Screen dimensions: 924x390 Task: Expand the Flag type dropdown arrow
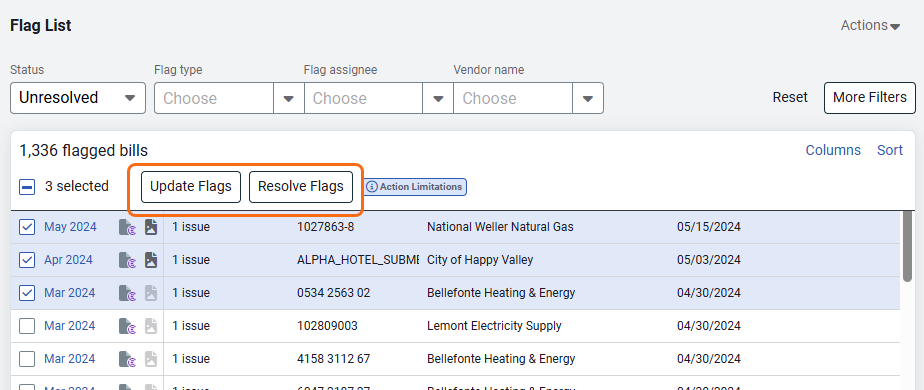289,98
